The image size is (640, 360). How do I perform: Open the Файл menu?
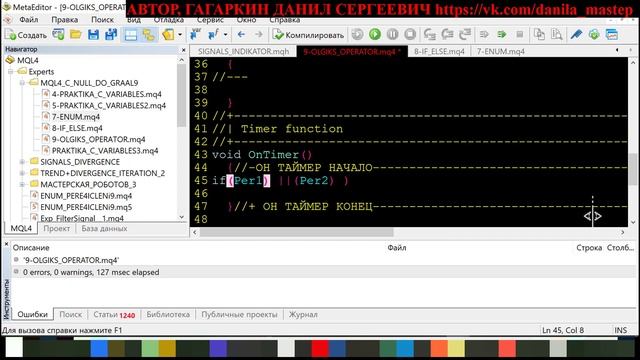pos(29,20)
